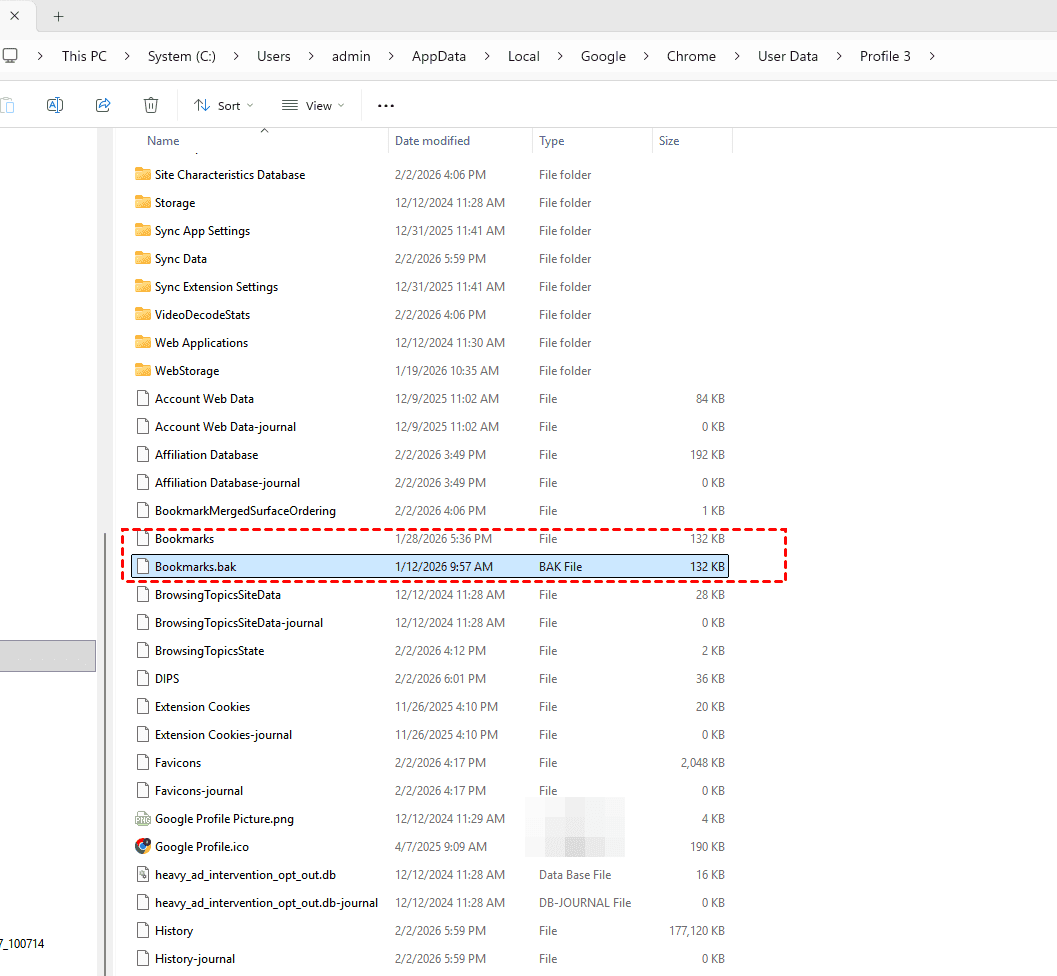Open a new tab with plus button
Image resolution: width=1057 pixels, height=976 pixels.
[x=58, y=16]
